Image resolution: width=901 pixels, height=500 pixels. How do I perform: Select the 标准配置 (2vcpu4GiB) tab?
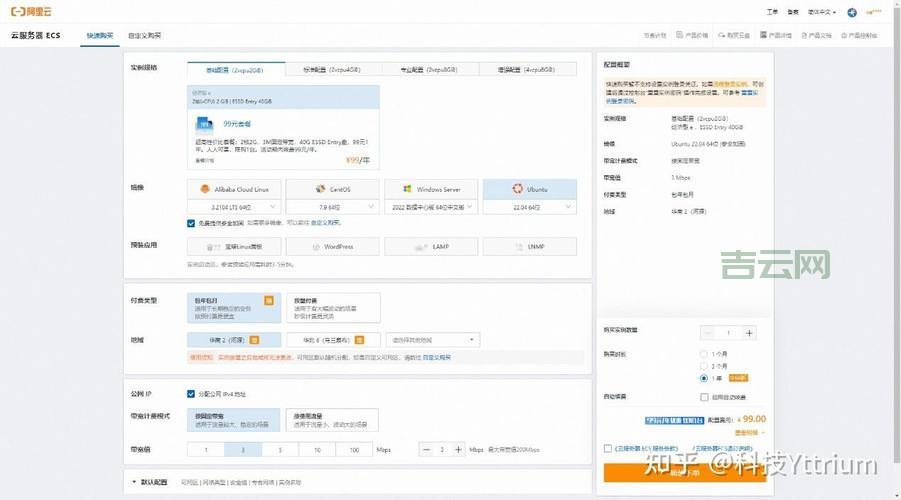point(332,70)
